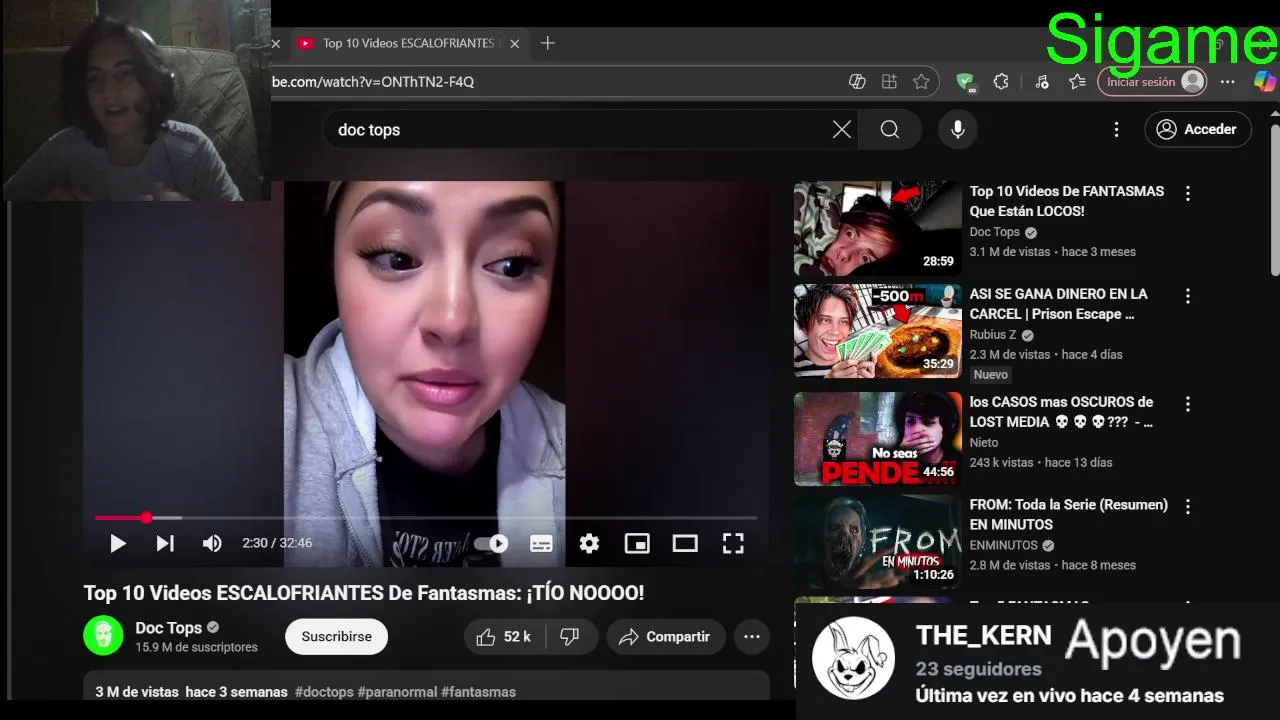Screen dimensions: 1280x720
Task: Like the video with 52 k
Action: click(504, 636)
